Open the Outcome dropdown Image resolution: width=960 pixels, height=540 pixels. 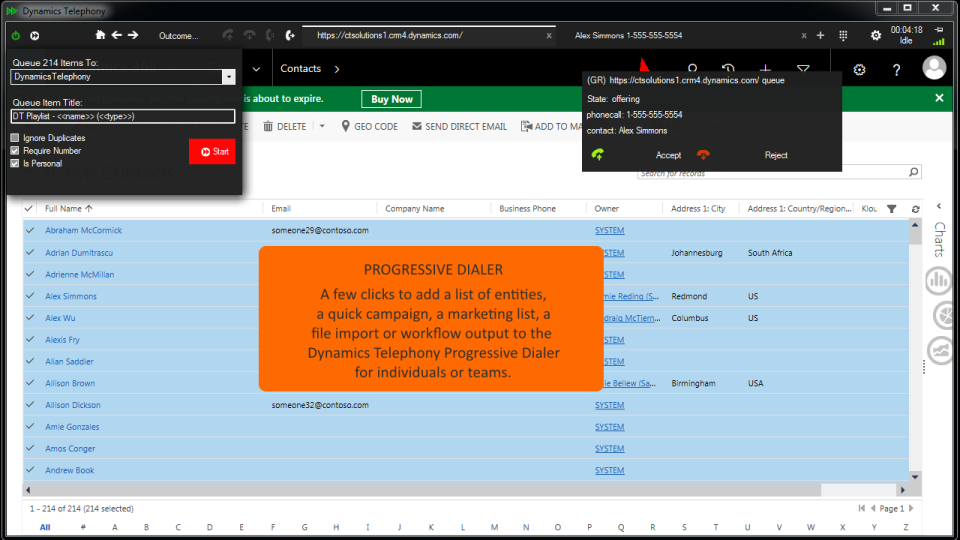point(178,36)
